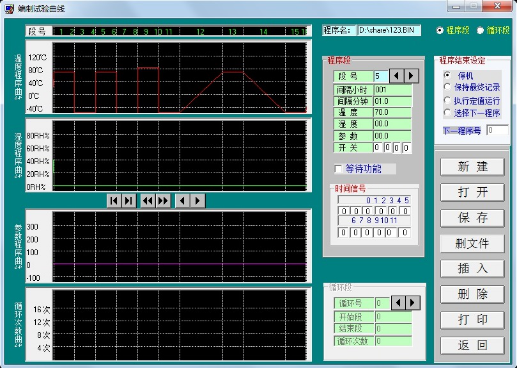
Task: Decrease 循环号 with left arrow
Action: [x=398, y=303]
